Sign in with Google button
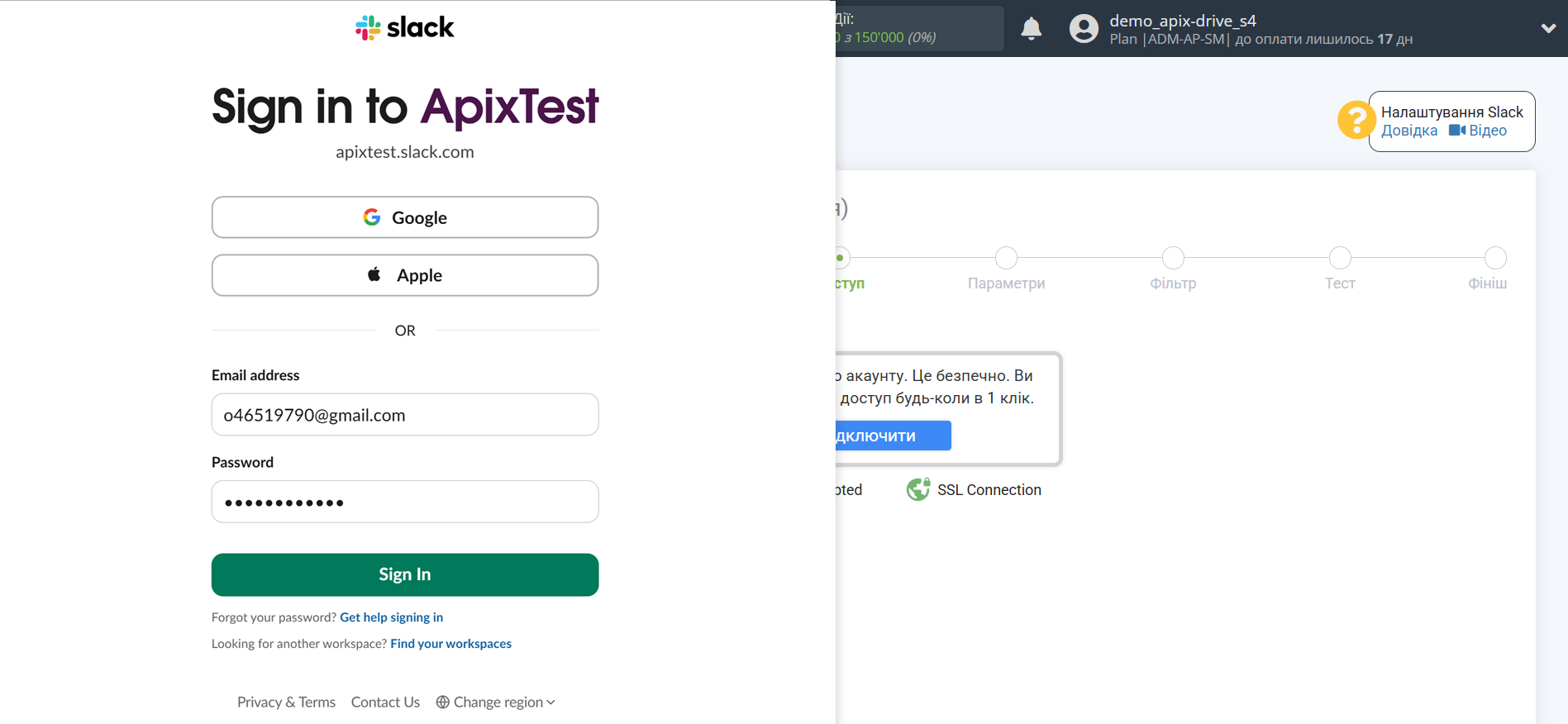Screen dimensions: 1568x724 click(405, 217)
